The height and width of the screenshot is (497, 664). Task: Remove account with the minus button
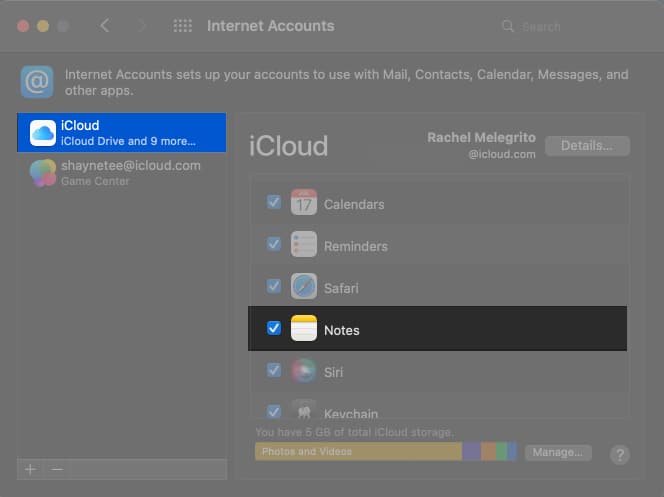(x=57, y=469)
